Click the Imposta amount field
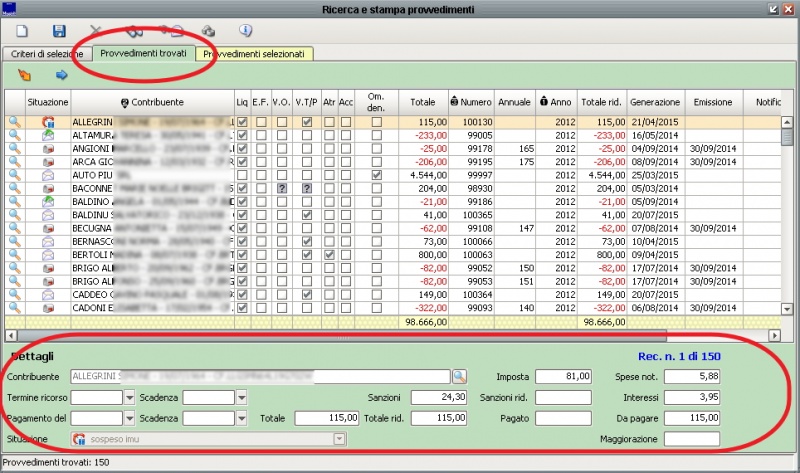The image size is (800, 473). coord(564,377)
